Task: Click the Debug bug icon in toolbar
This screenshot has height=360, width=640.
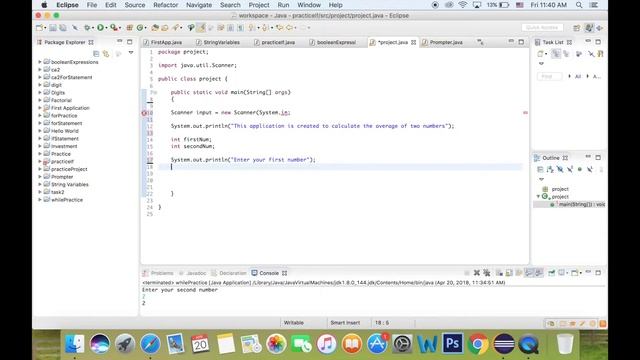Action: (87, 27)
